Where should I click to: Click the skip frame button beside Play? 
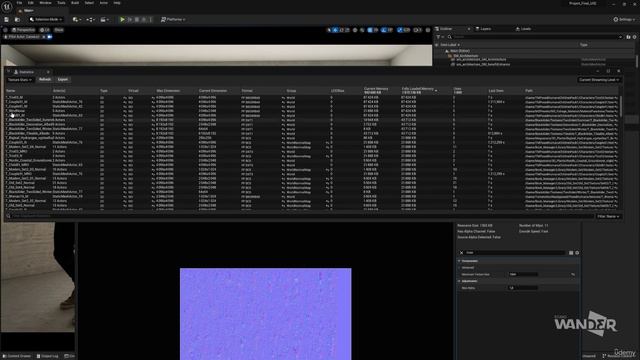(x=130, y=20)
